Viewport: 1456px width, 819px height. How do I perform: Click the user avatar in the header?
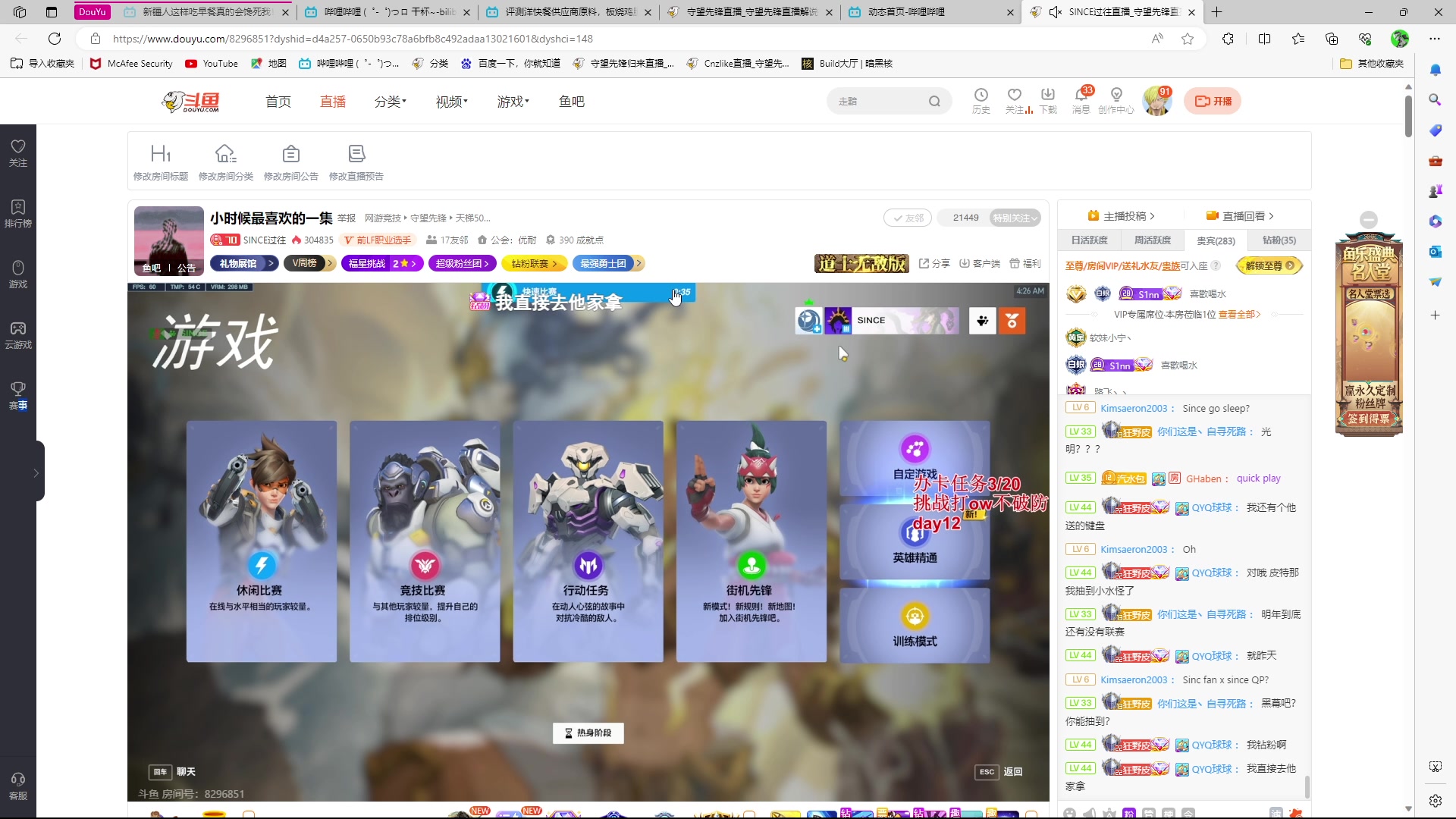point(1156,101)
